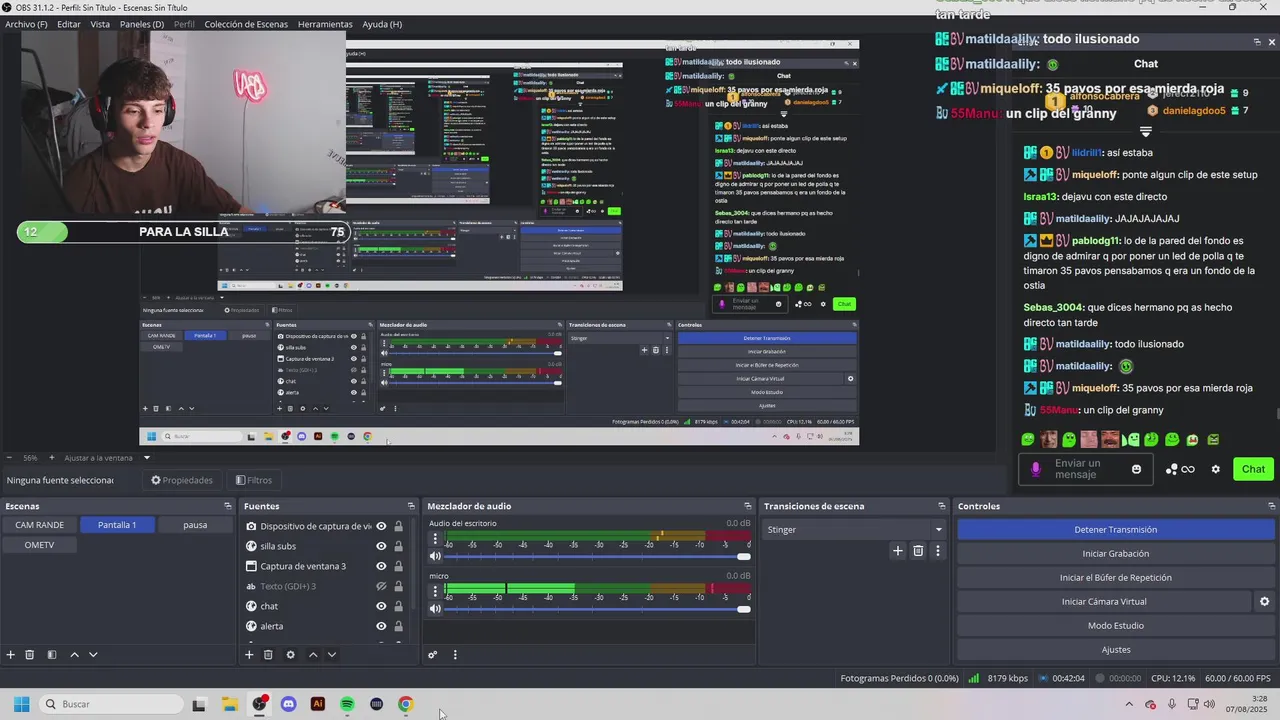The image size is (1280, 720).
Task: Add a scene transition plus icon
Action: coord(897,550)
